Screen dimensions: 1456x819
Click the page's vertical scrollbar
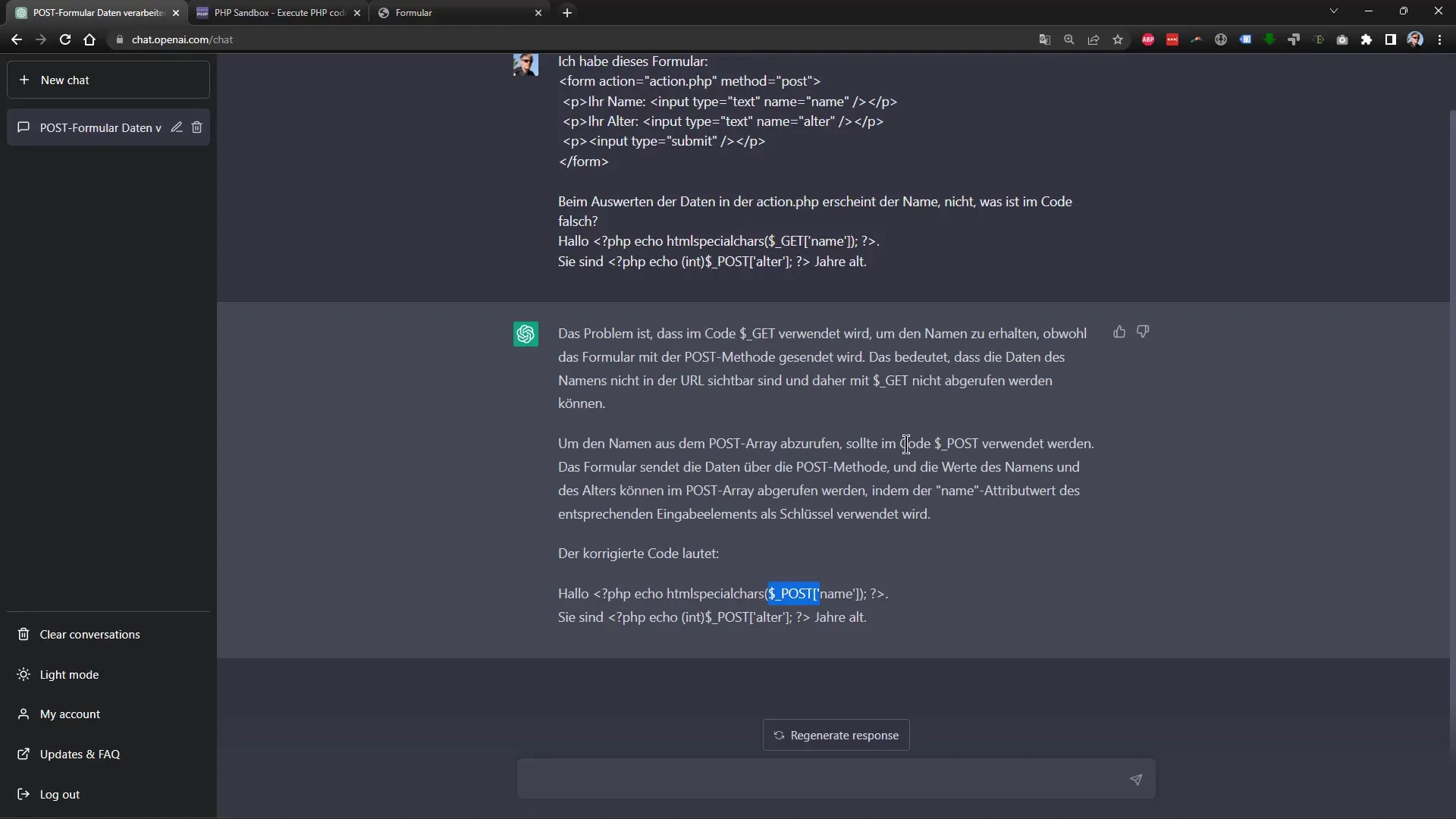[x=1451, y=432]
